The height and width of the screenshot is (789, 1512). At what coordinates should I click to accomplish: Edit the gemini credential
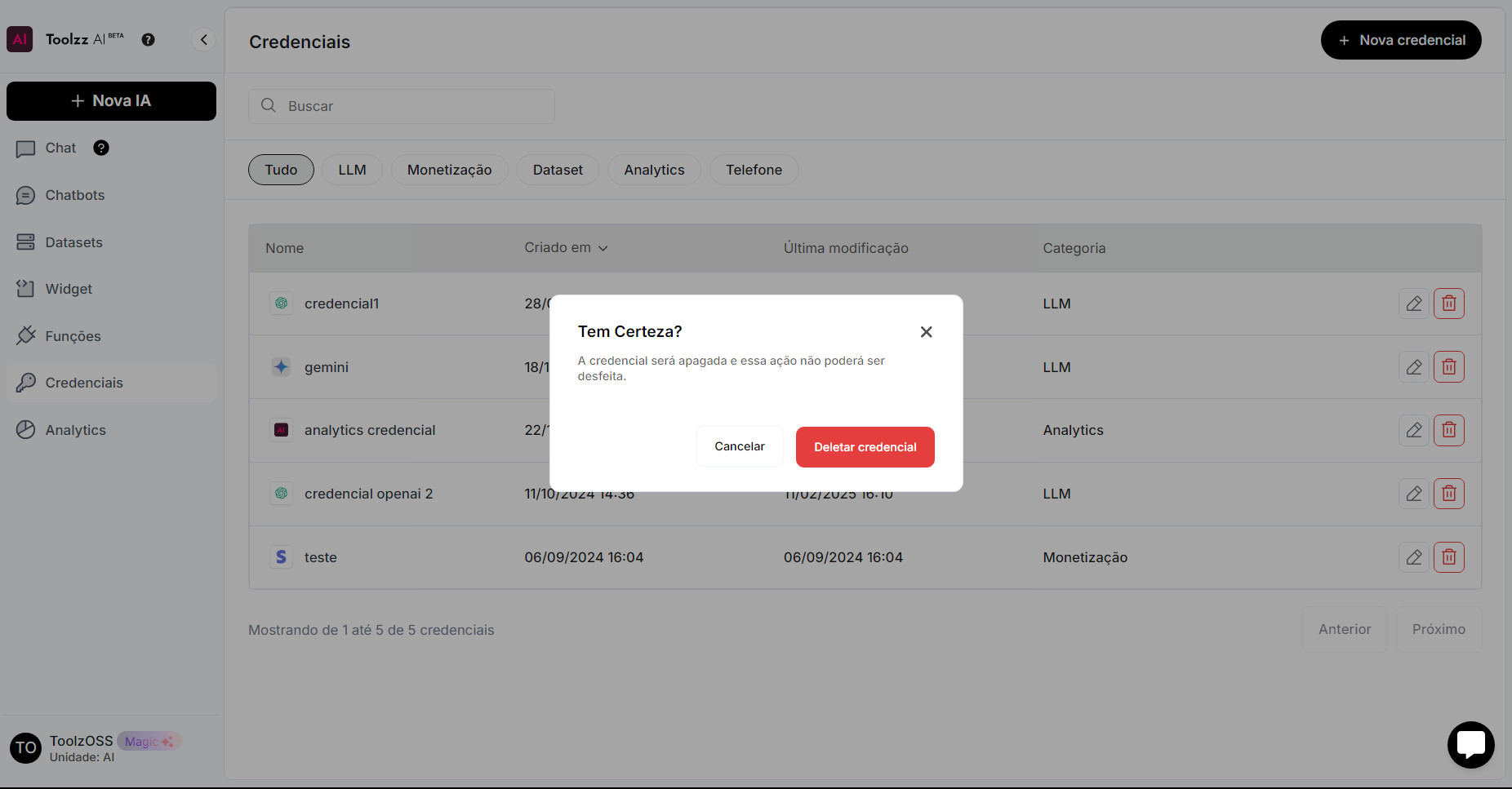click(1414, 367)
